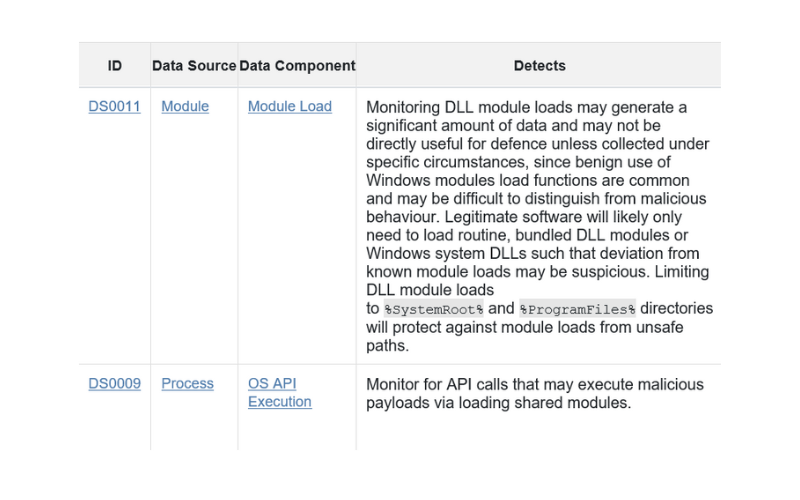
Task: Follow the Module Load component link
Action: 290,106
